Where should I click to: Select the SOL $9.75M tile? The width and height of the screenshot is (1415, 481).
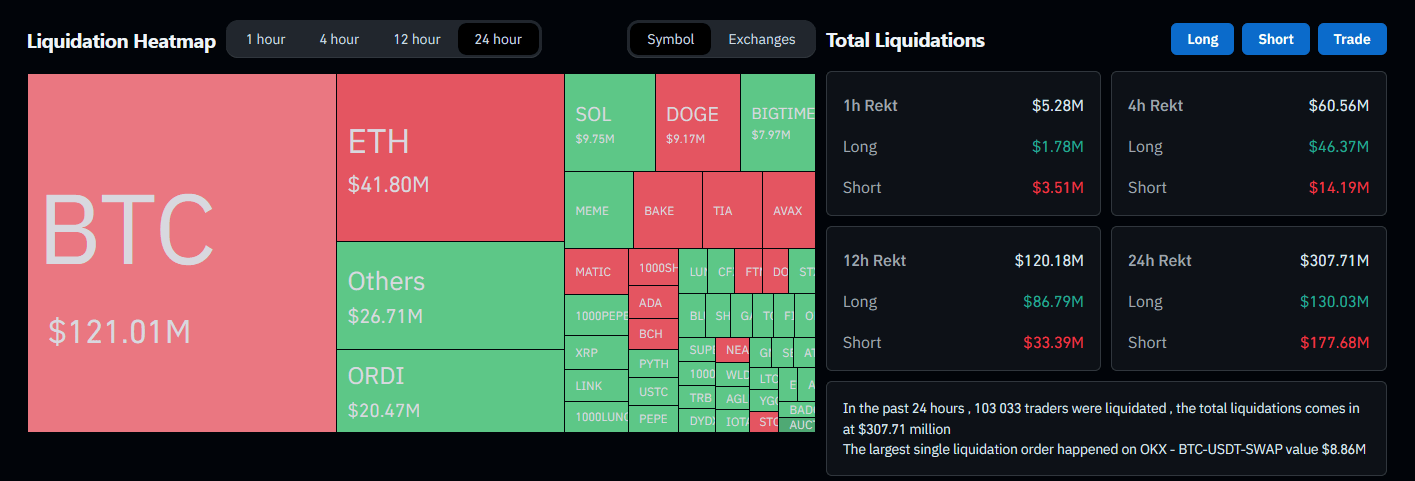click(x=609, y=123)
